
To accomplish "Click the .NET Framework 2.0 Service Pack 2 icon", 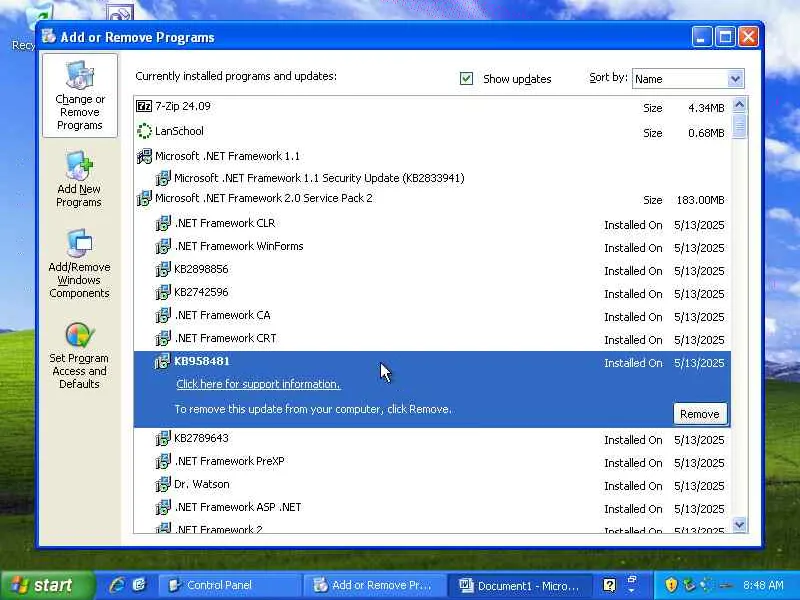I will [x=144, y=198].
